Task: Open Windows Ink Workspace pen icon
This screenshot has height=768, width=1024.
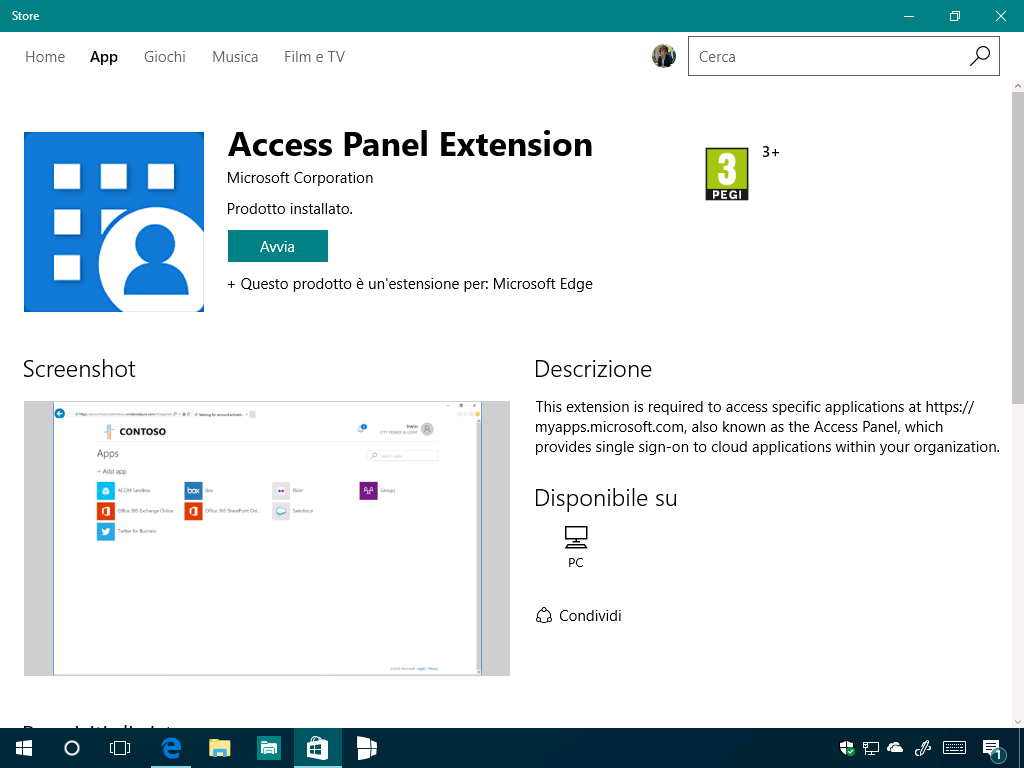Action: pos(923,748)
